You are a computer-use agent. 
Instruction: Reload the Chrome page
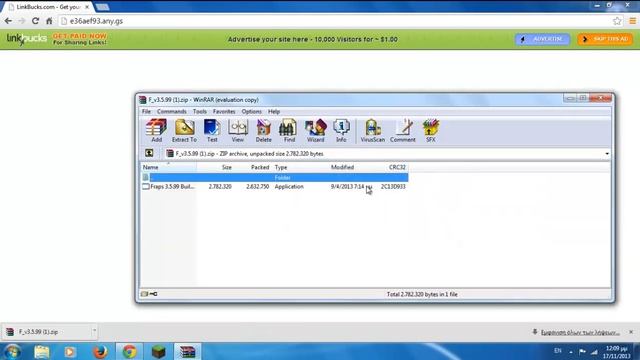click(x=36, y=21)
